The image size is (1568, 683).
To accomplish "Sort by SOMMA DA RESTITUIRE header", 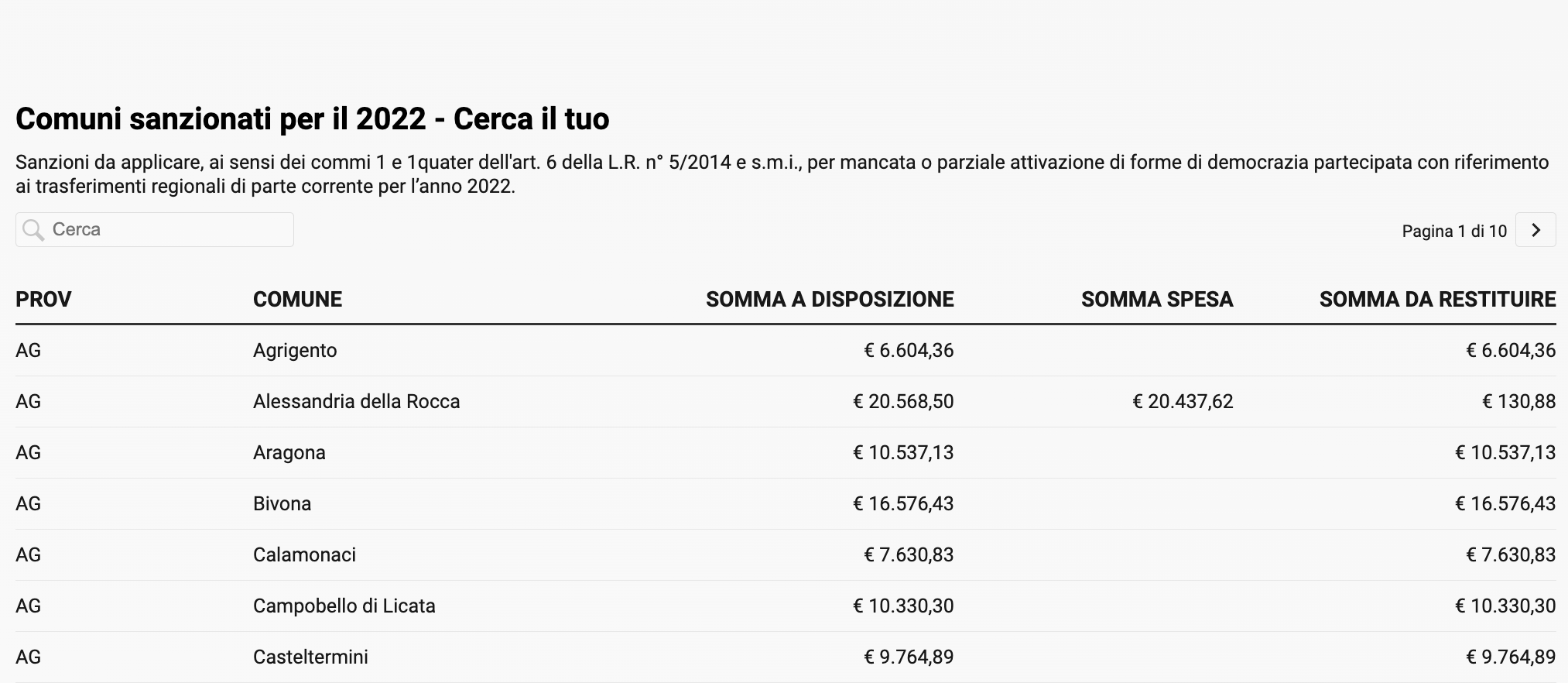I will 1437,300.
